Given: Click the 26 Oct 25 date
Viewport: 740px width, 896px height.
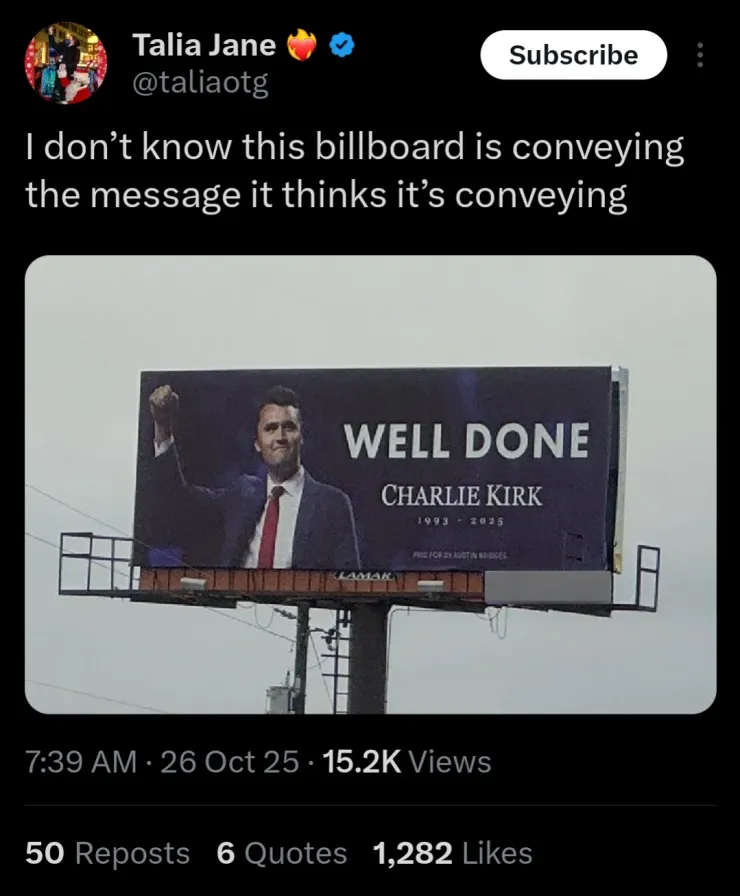Looking at the screenshot, I should [x=229, y=762].
